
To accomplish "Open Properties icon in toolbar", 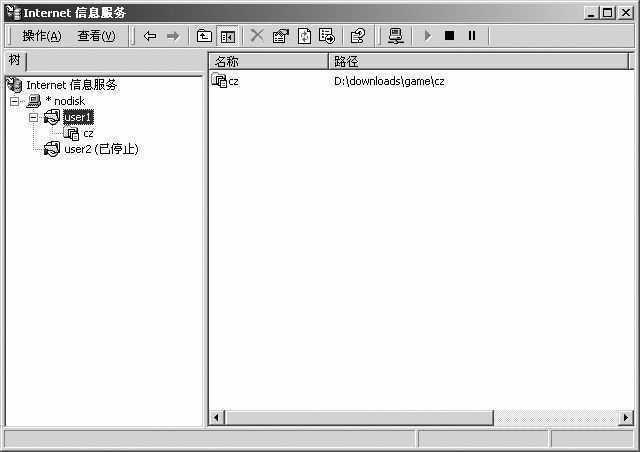I will (x=280, y=36).
